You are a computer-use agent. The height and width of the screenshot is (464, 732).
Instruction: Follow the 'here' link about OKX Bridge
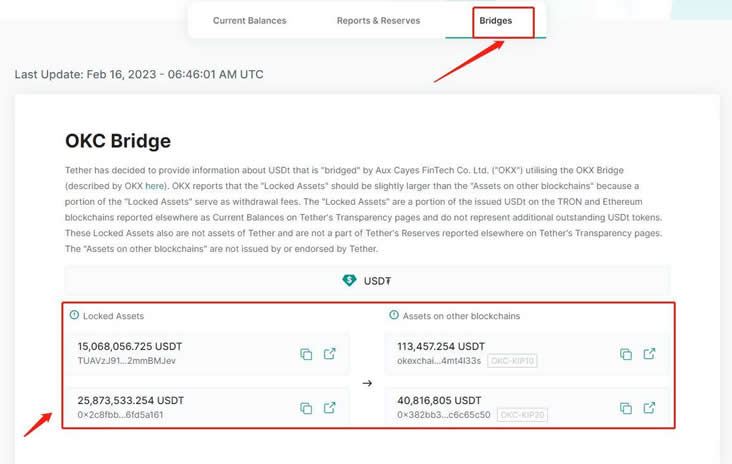[155, 186]
